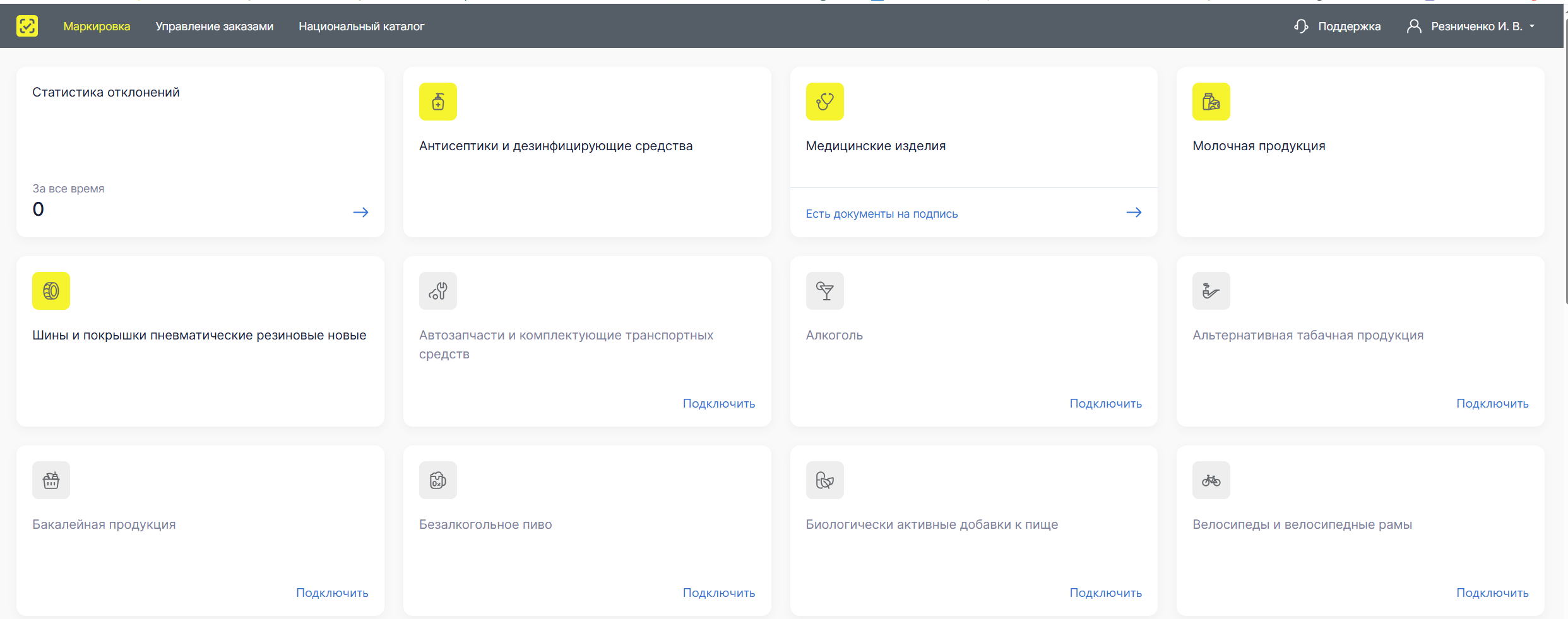Click the grocery basket icon

51,480
